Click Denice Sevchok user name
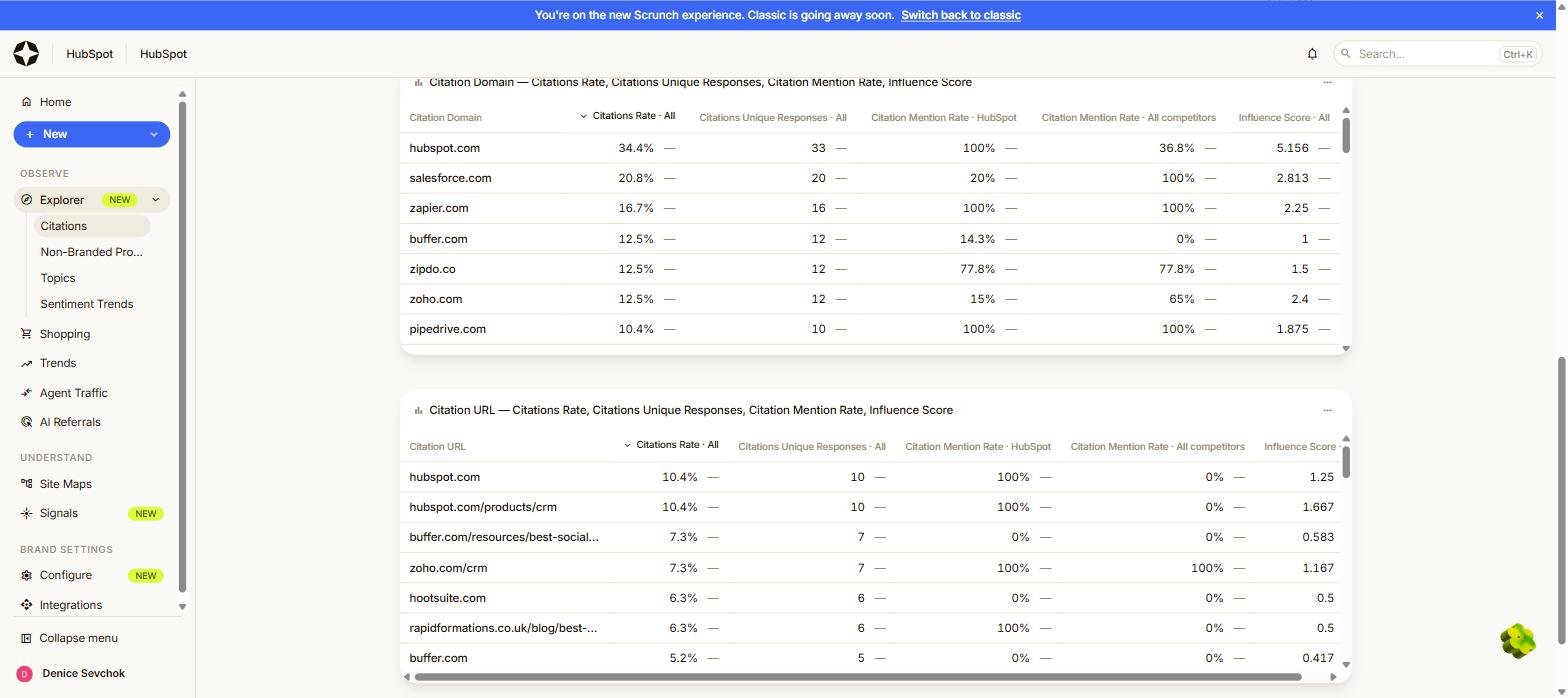Screen dimensions: 1568x698 coord(84,674)
